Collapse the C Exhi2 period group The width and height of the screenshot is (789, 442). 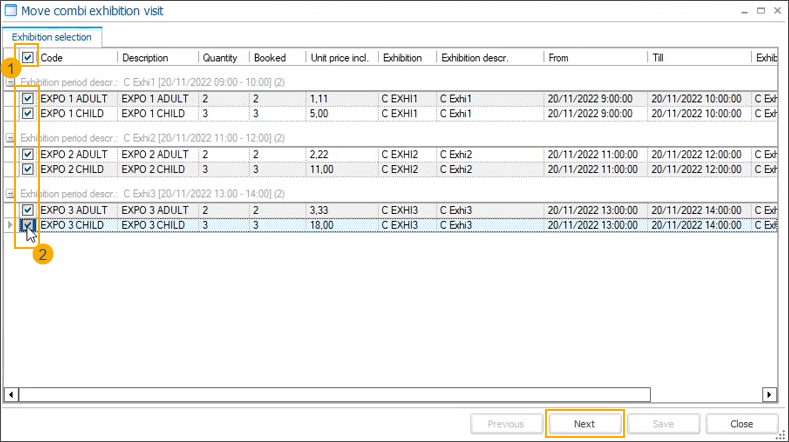10,138
